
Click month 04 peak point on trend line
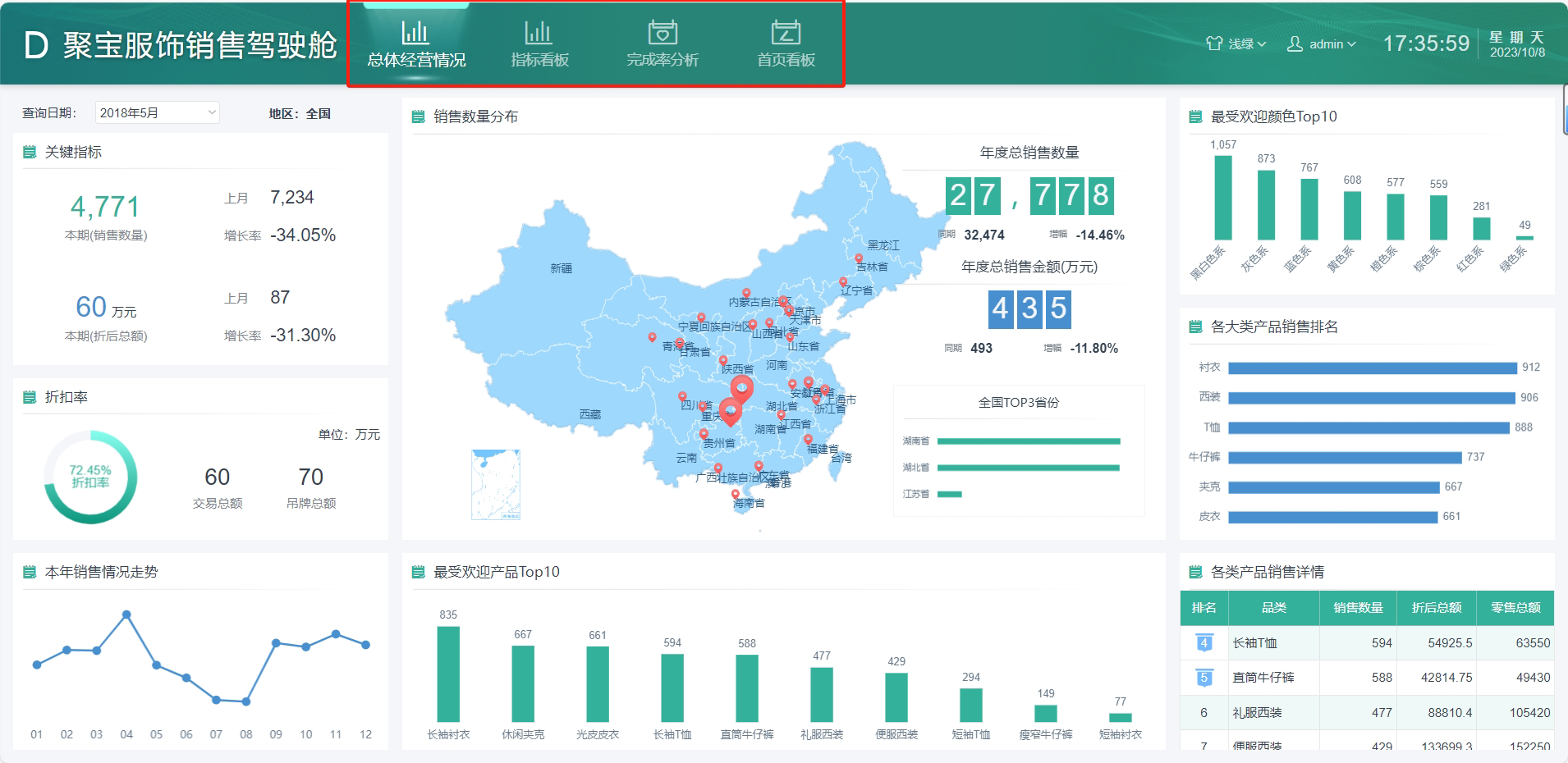click(126, 614)
